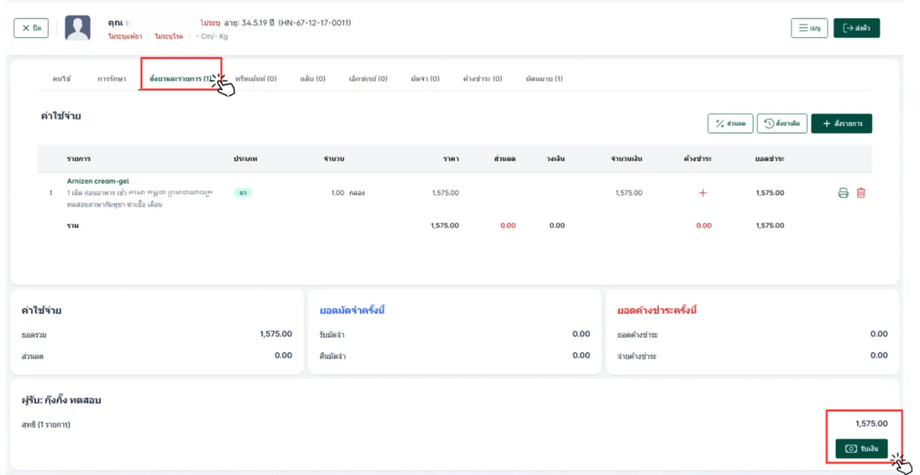920x475 pixels.
Task: Switch to the คนไข้ tab
Action: tap(62, 79)
